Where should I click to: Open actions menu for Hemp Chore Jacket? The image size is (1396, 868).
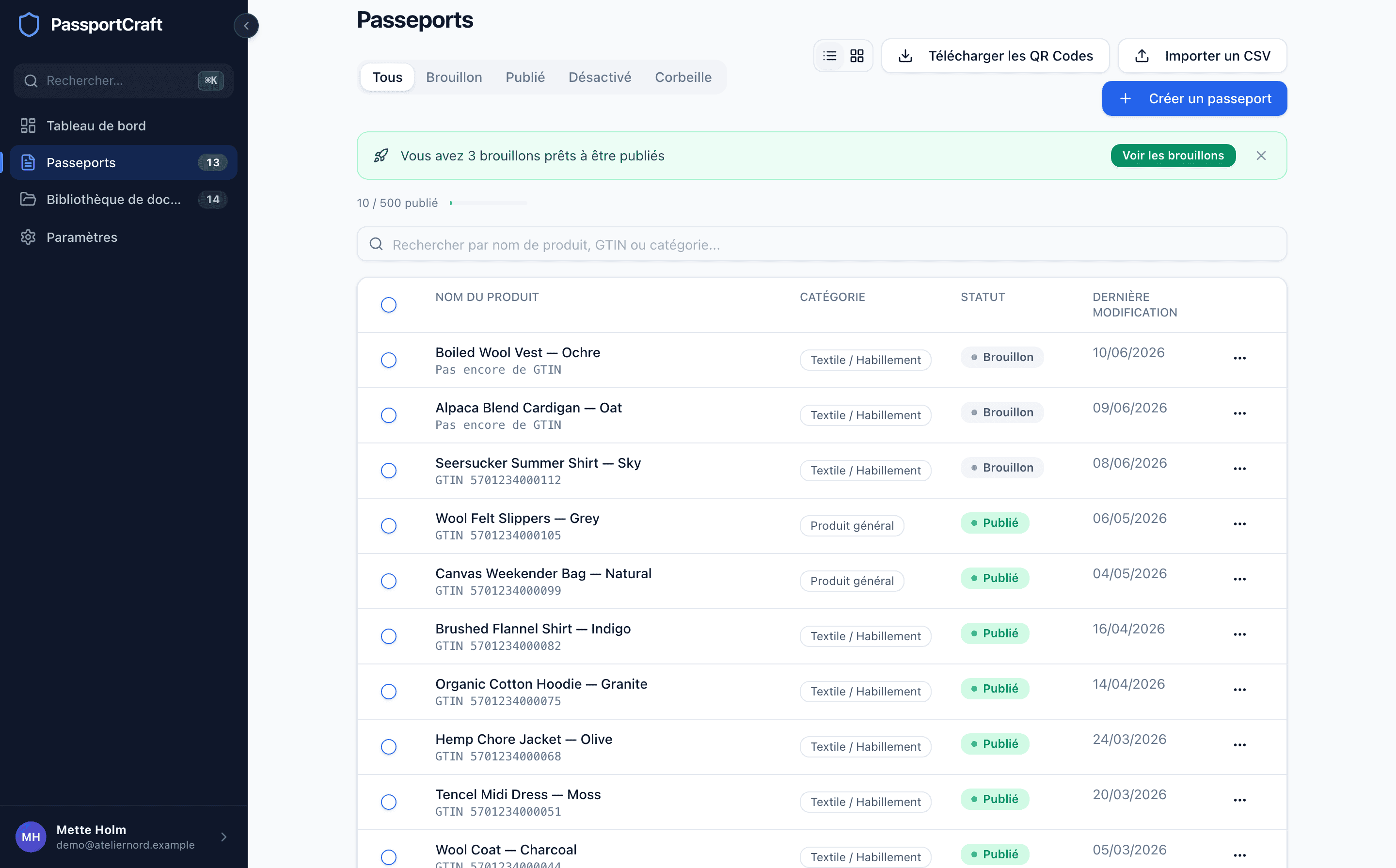pyautogui.click(x=1240, y=745)
